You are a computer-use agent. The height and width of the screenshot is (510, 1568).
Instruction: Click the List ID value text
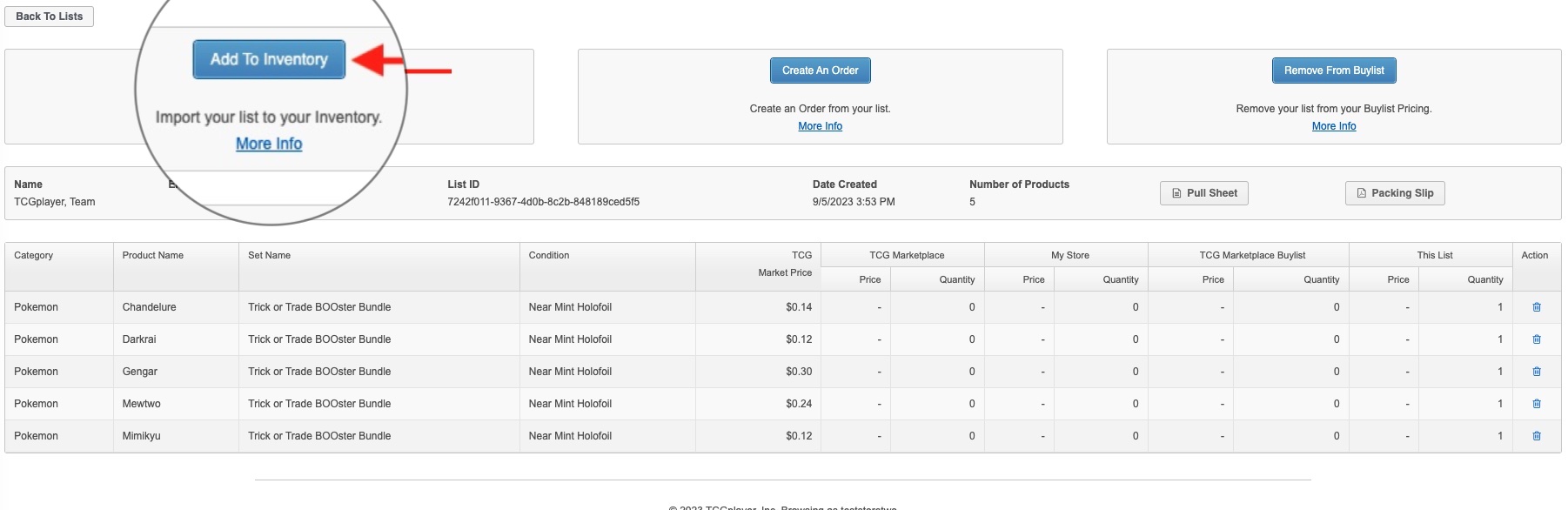pyautogui.click(x=544, y=202)
